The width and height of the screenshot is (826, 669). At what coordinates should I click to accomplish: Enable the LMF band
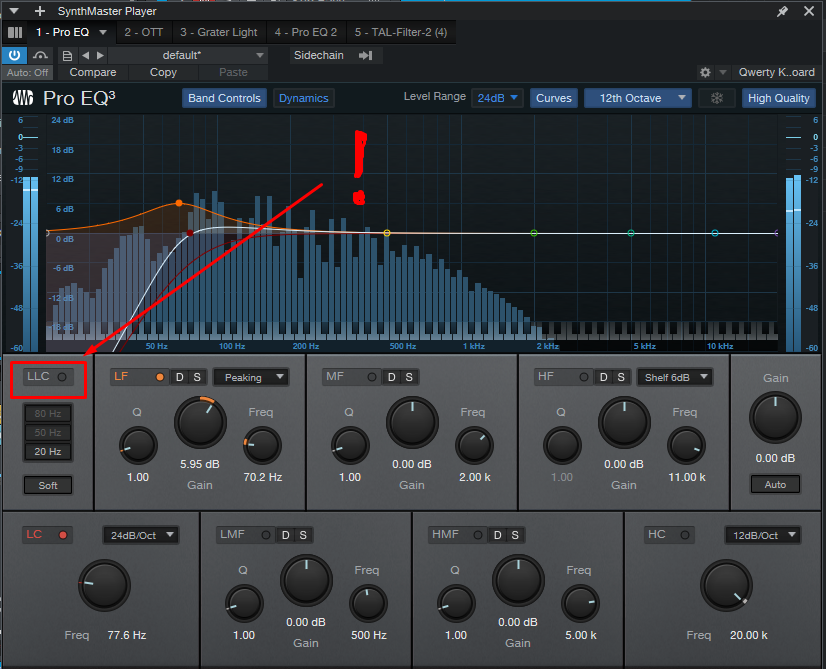tap(266, 535)
